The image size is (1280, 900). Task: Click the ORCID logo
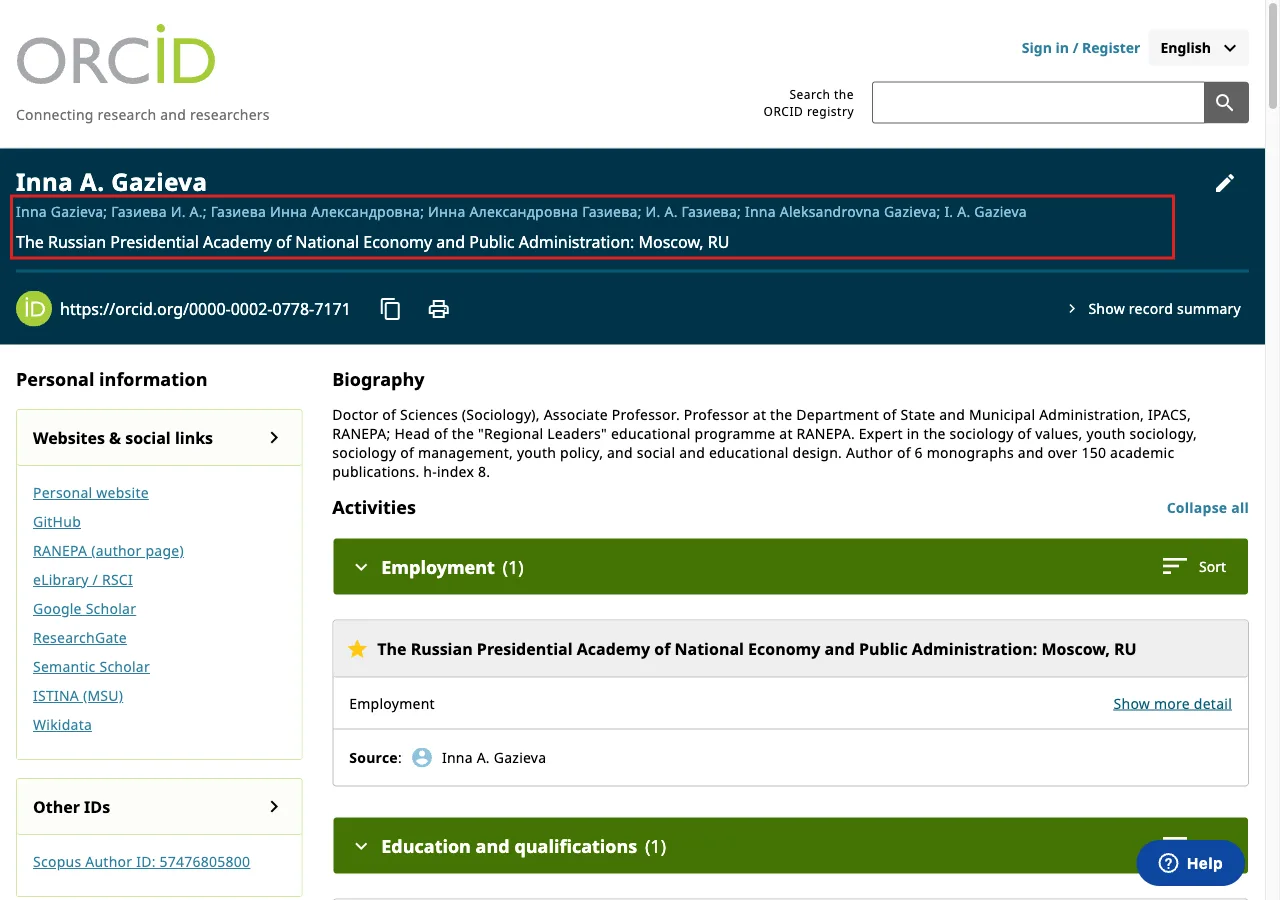(116, 56)
